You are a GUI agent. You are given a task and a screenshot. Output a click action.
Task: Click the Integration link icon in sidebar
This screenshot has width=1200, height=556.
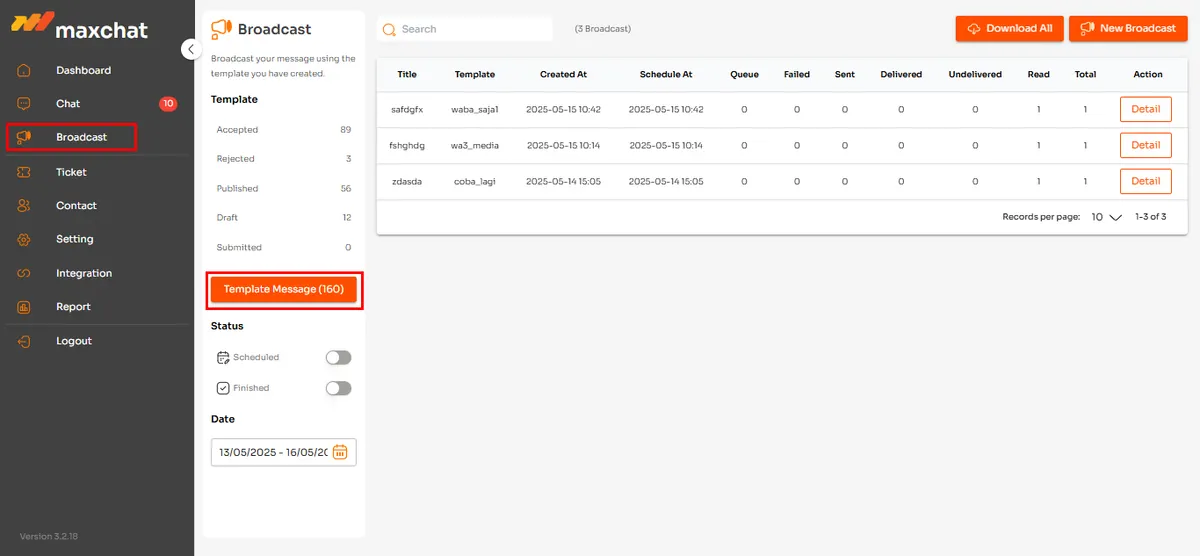click(x=24, y=274)
